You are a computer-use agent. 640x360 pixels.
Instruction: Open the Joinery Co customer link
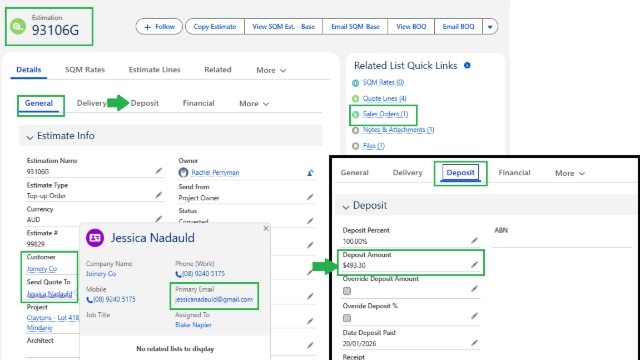tap(42, 269)
